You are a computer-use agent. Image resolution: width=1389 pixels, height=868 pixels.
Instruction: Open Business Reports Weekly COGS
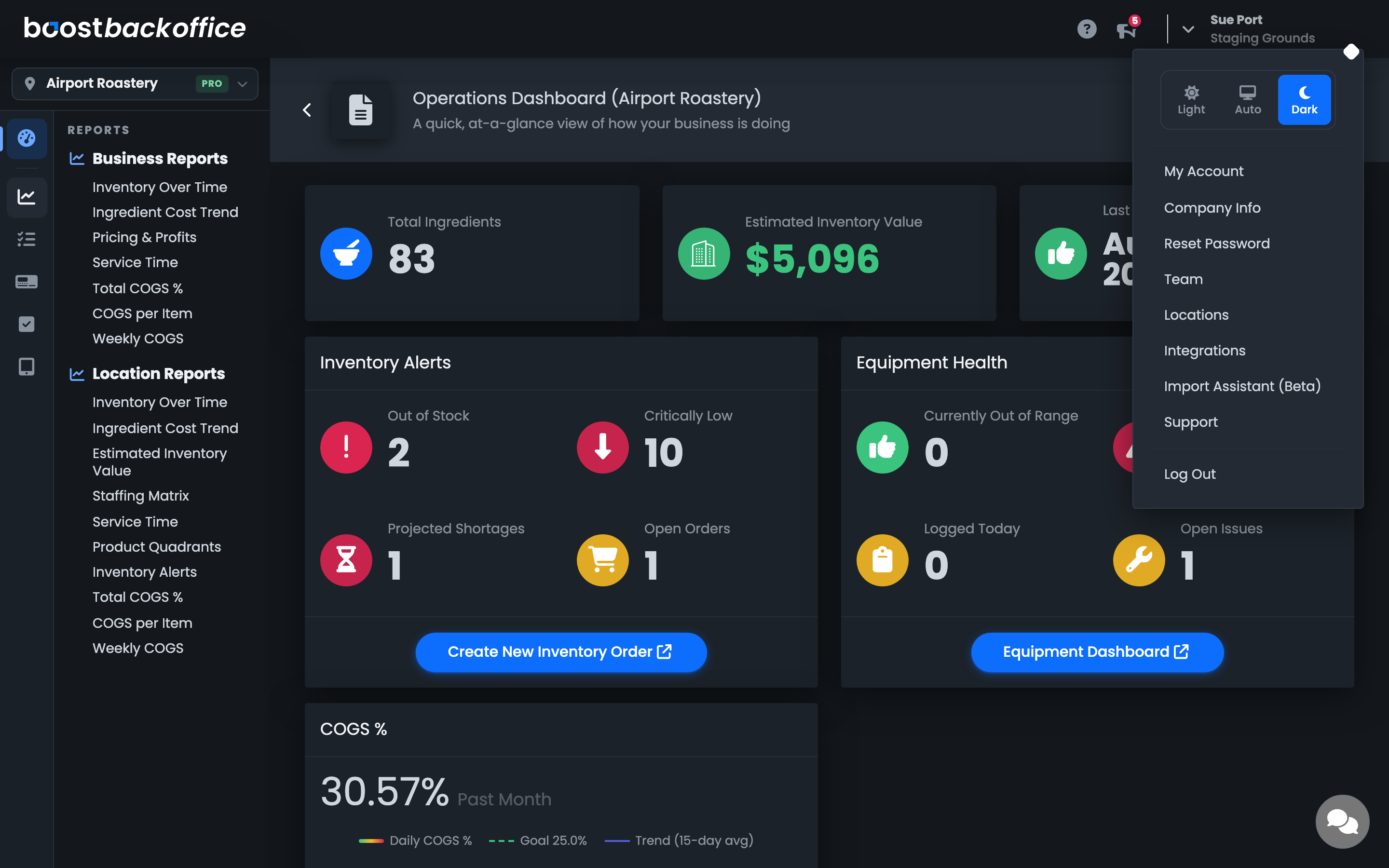point(138,339)
